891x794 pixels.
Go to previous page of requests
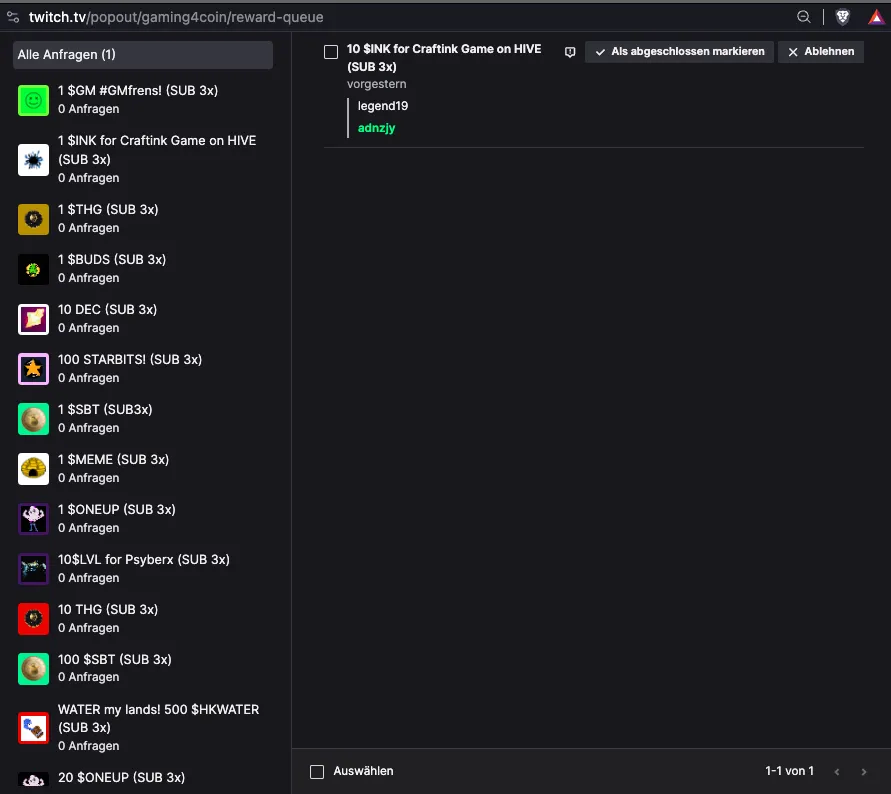click(x=836, y=771)
